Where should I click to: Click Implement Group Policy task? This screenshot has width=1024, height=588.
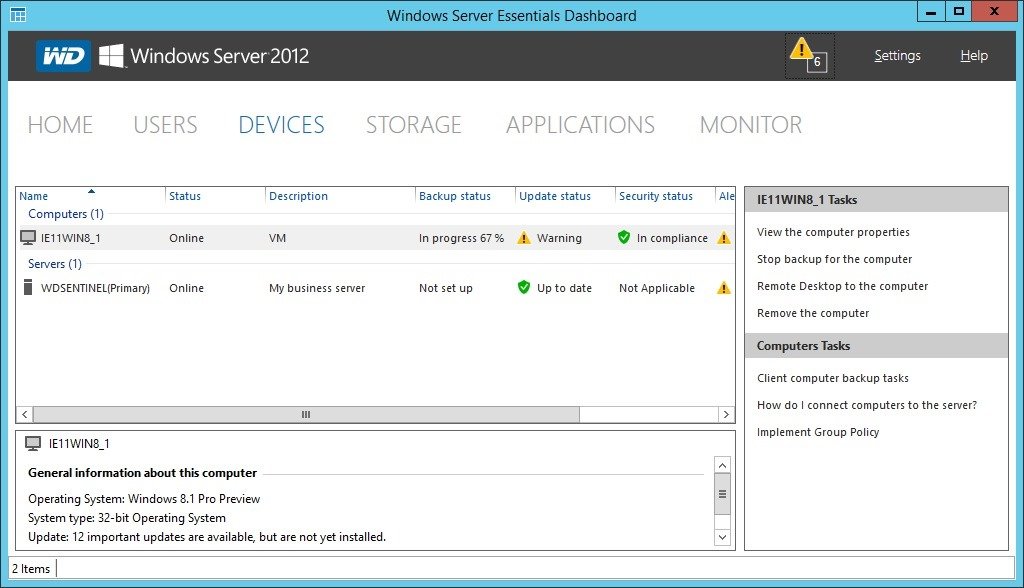click(x=817, y=432)
